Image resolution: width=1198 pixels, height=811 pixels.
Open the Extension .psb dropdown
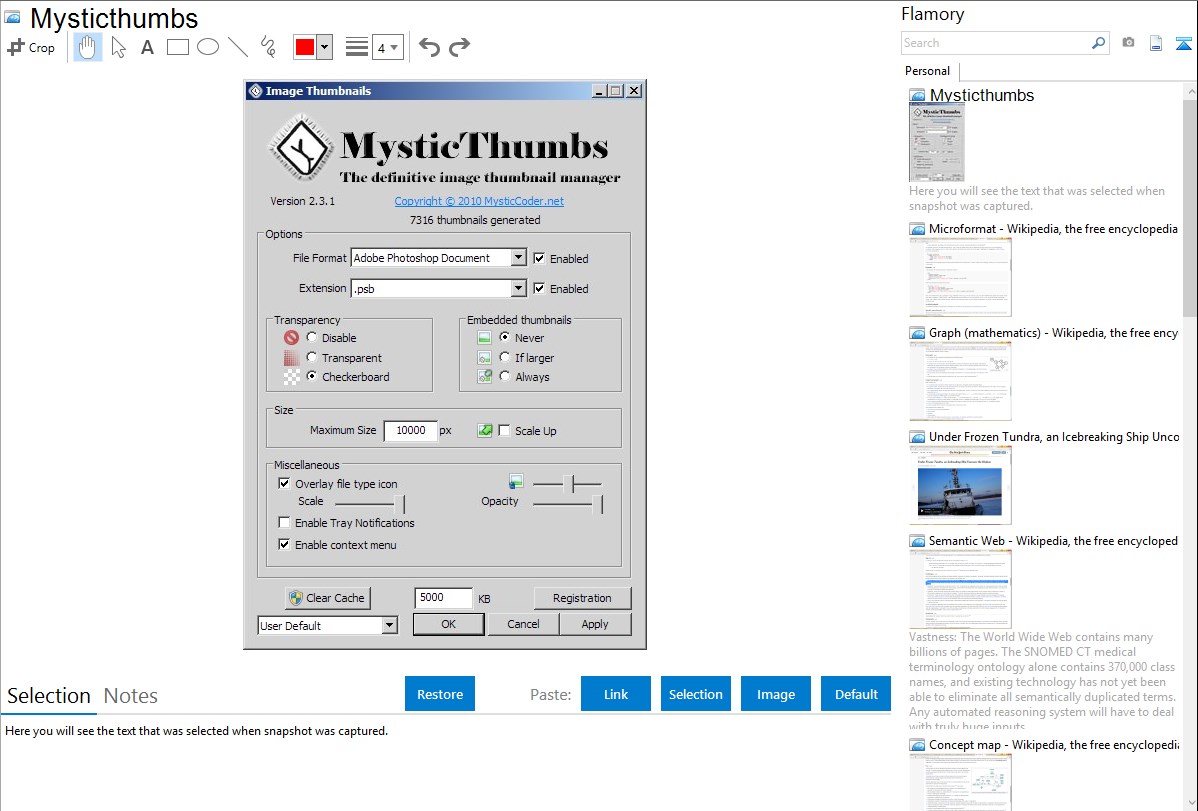click(x=518, y=288)
